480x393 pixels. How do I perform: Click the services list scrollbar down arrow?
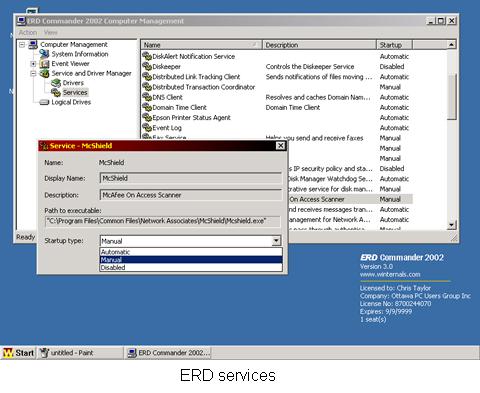tap(451, 225)
